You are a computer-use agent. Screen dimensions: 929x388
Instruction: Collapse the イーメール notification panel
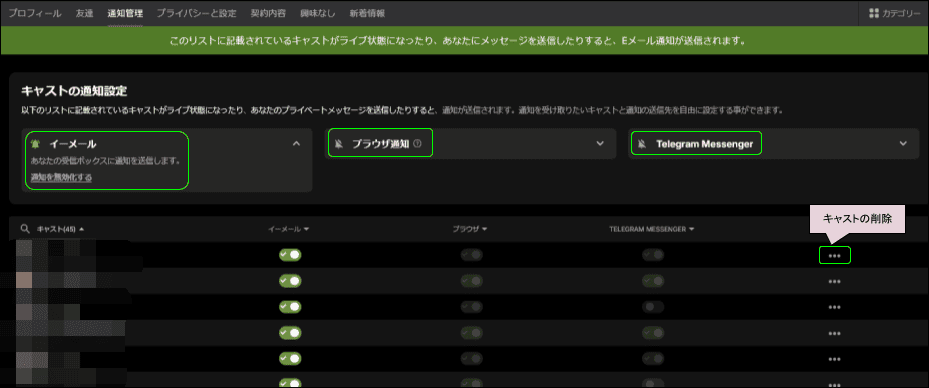point(297,143)
